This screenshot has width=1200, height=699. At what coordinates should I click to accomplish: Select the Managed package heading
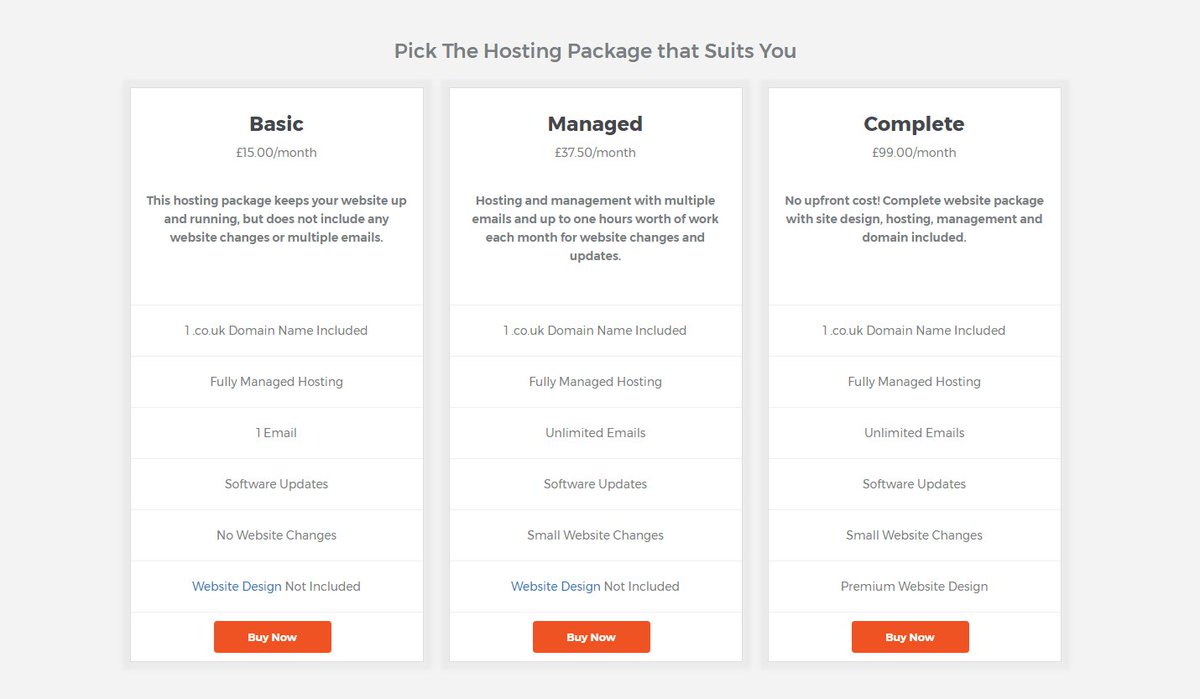click(595, 124)
